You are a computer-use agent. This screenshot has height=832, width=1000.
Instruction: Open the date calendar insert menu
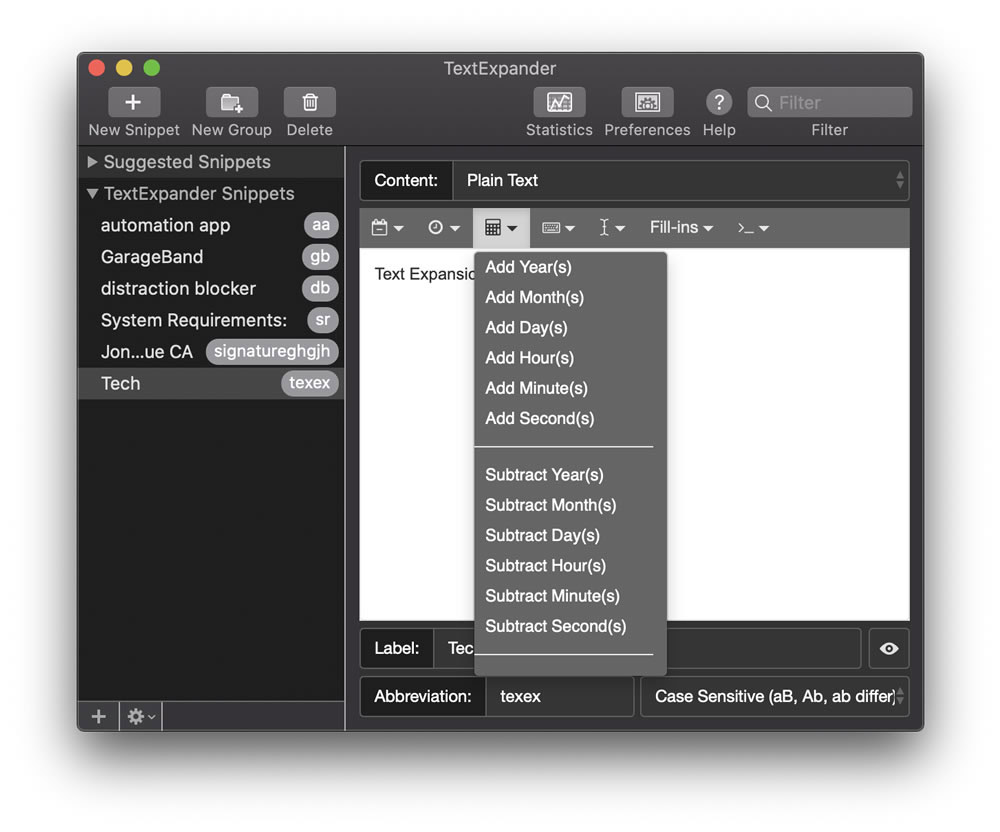pos(387,228)
